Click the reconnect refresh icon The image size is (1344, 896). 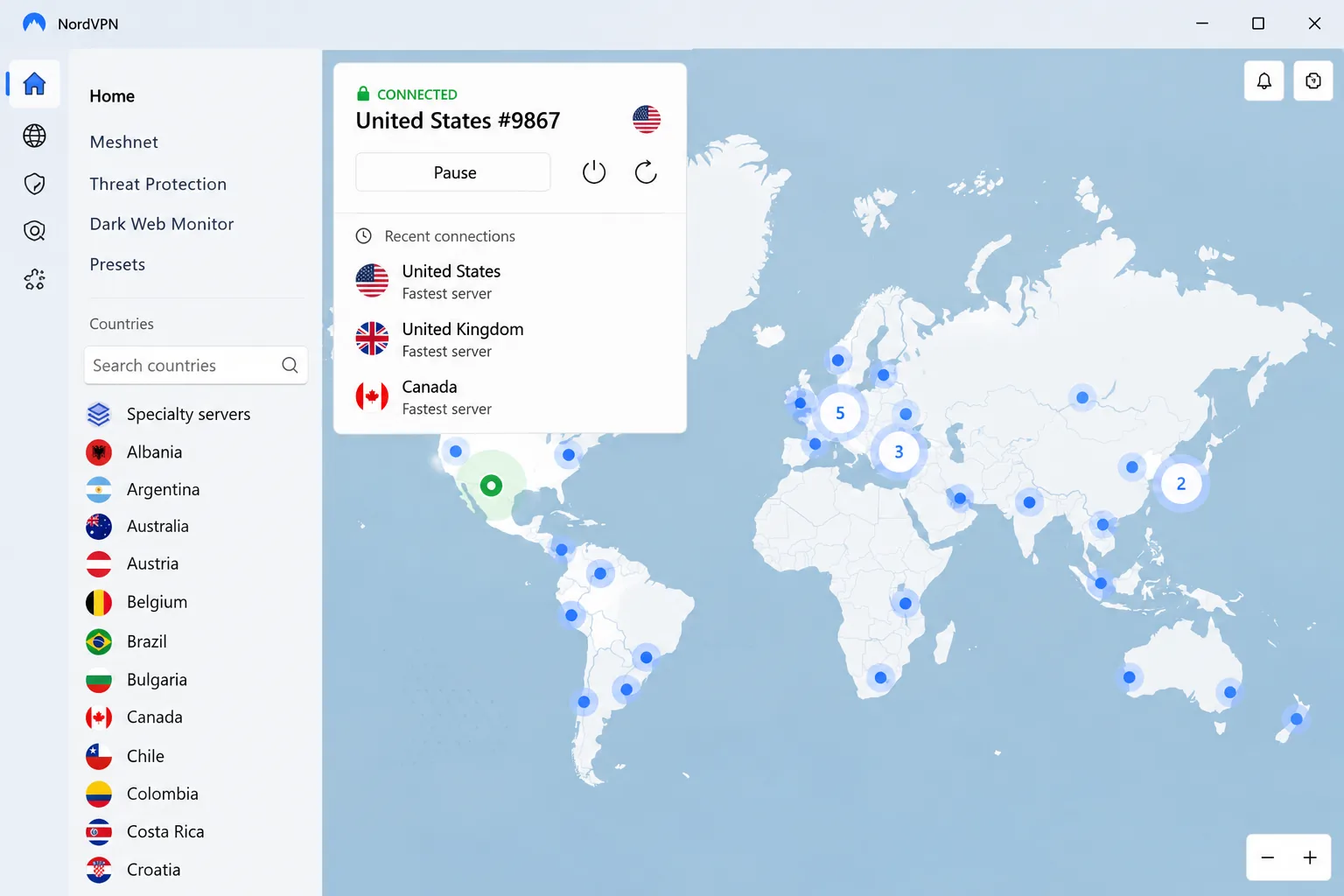point(646,171)
